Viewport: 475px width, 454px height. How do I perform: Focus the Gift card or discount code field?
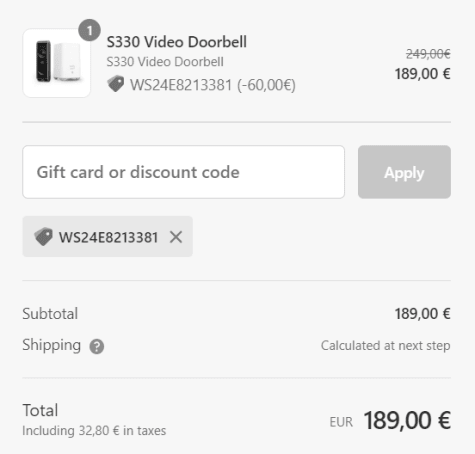[183, 172]
